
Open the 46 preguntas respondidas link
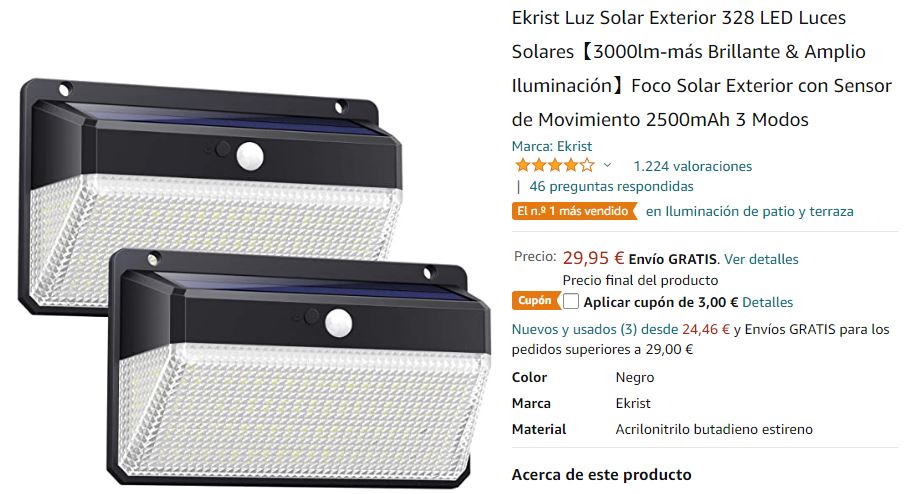coord(611,186)
